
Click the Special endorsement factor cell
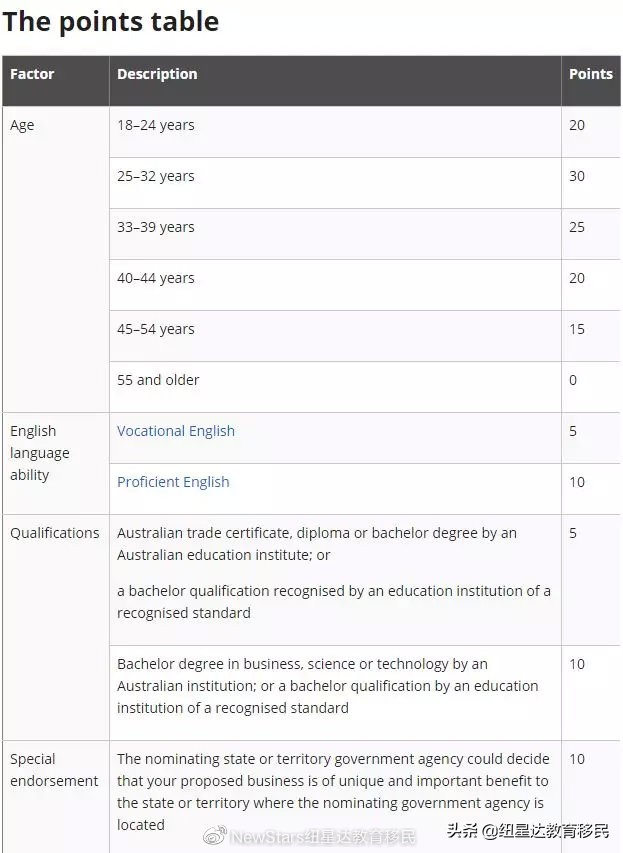click(x=54, y=770)
